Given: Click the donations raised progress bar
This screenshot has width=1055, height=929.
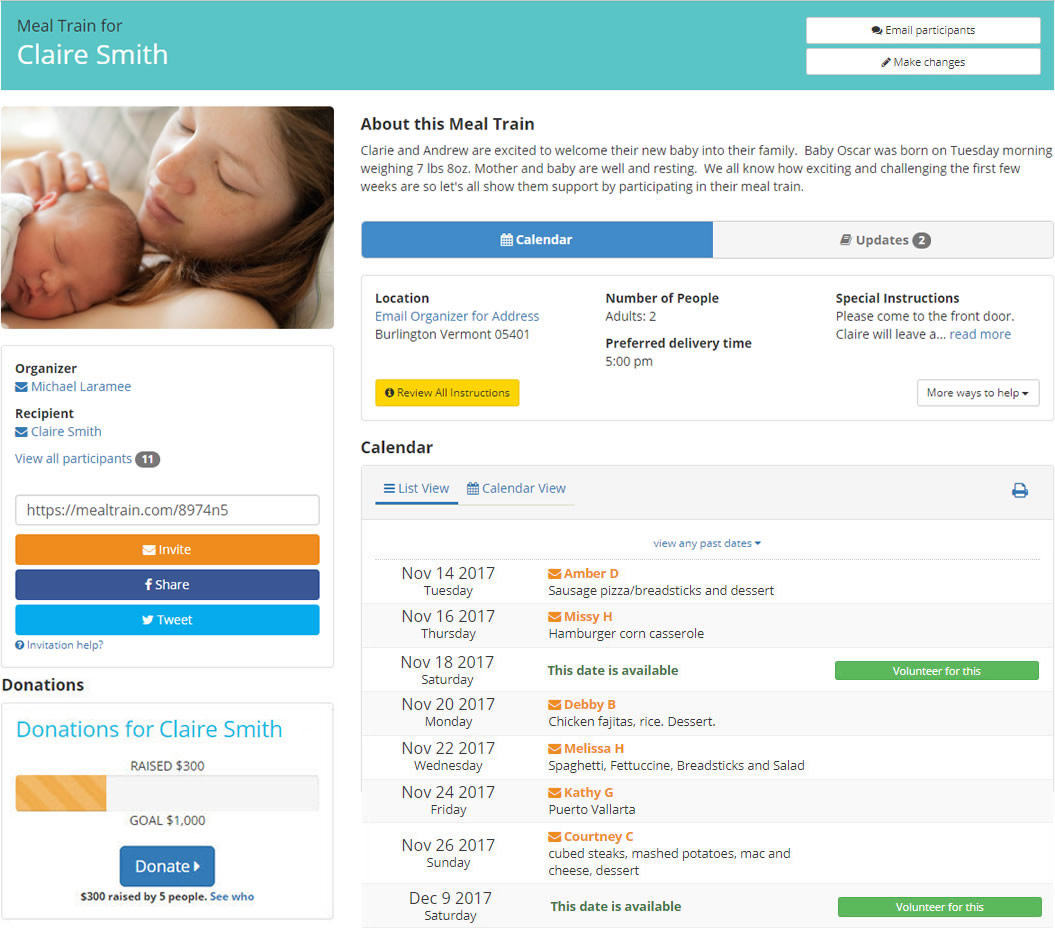Looking at the screenshot, I should pos(166,793).
